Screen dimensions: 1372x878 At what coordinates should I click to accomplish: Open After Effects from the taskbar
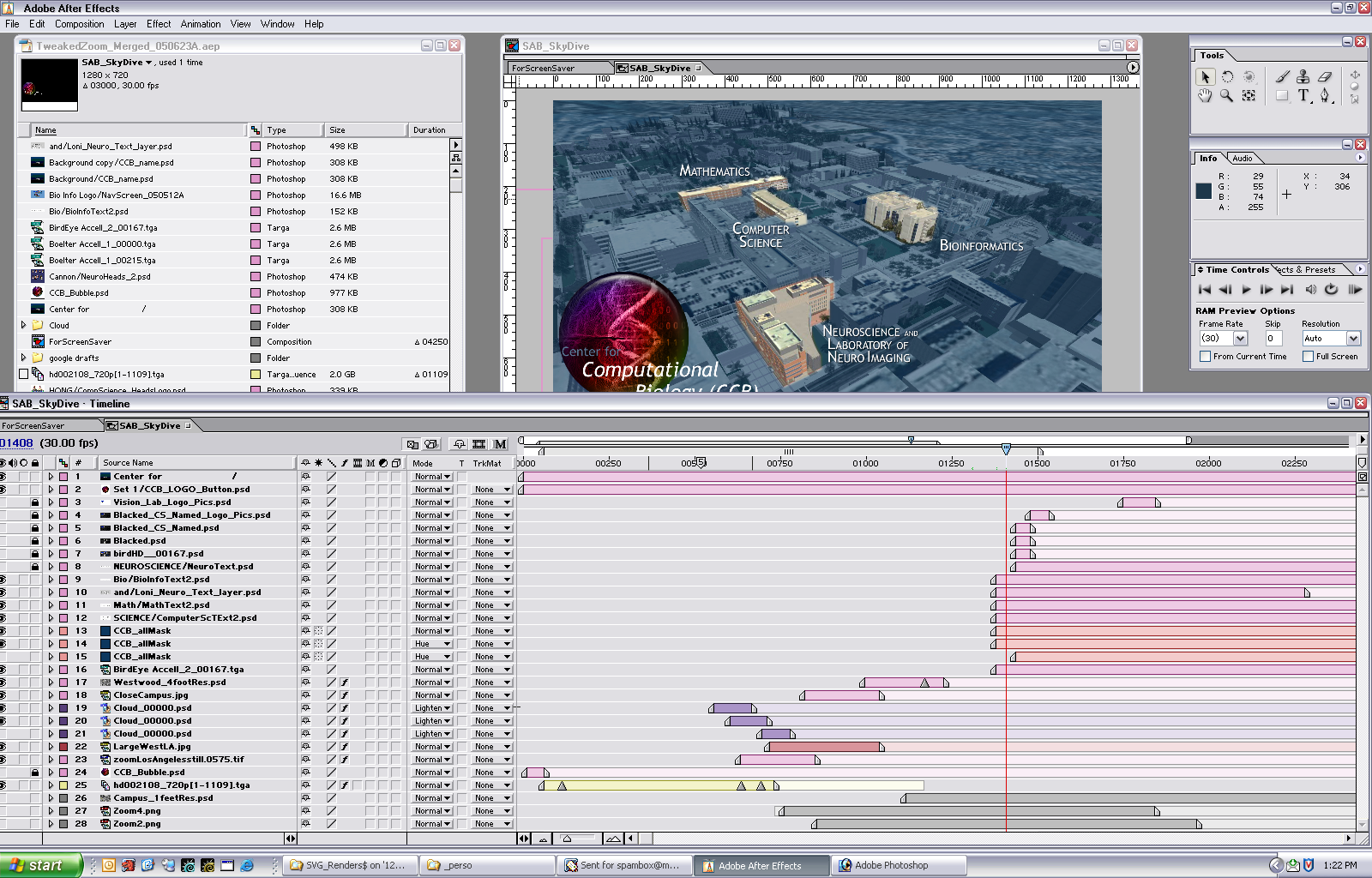(761, 866)
